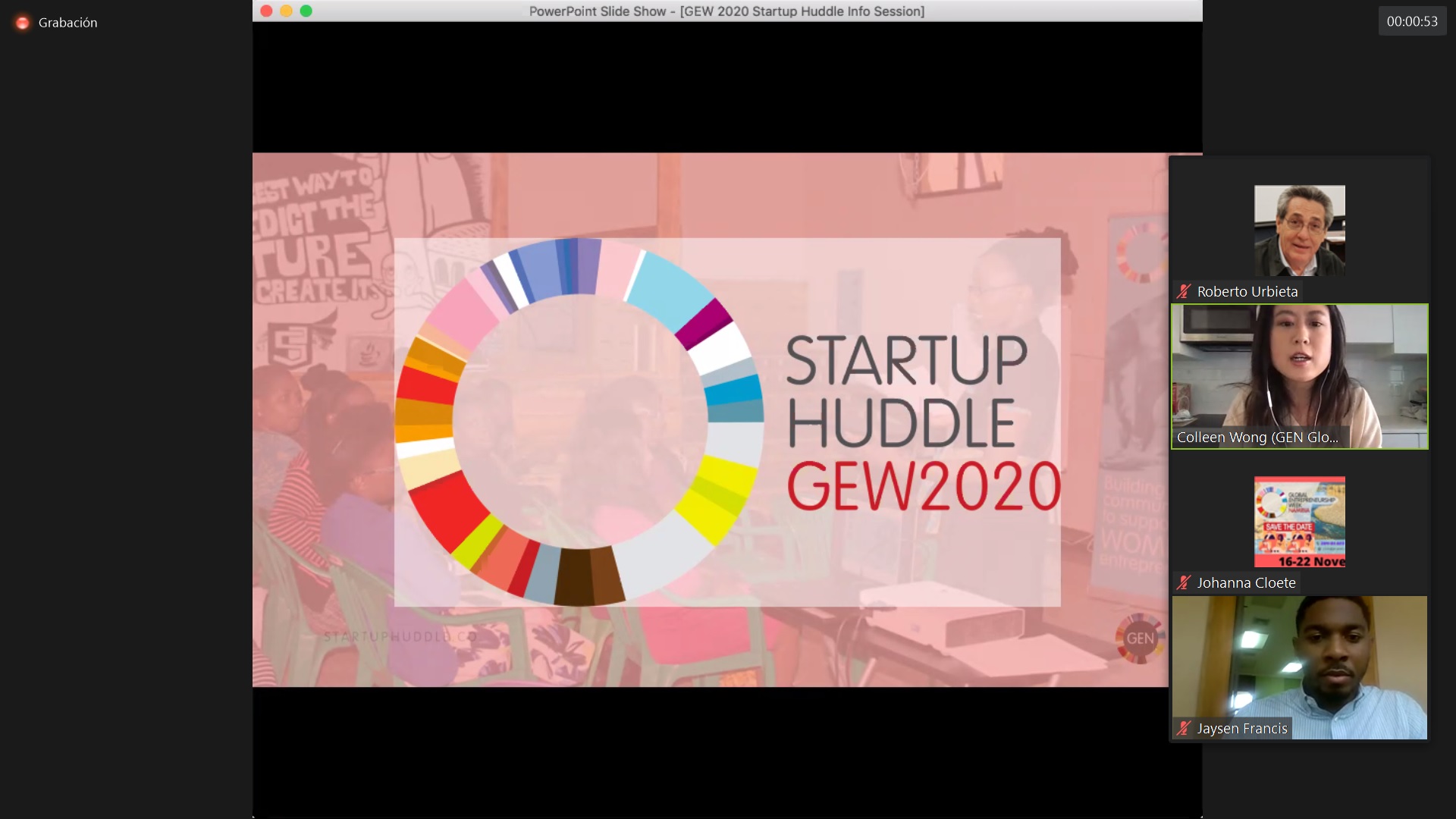The image size is (1456, 819).
Task: Click the yellow minimize window button
Action: tap(286, 11)
